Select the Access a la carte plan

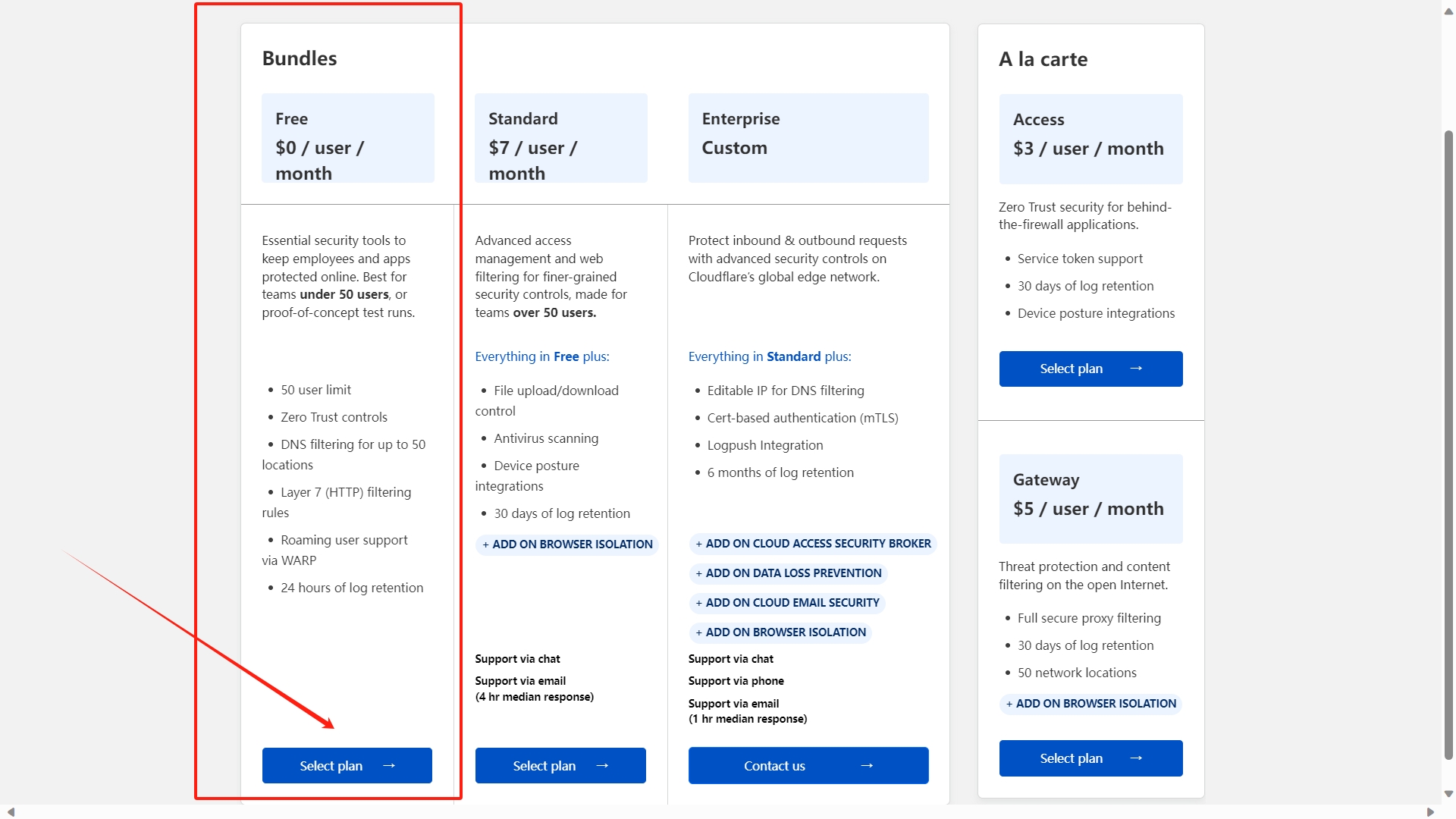[1090, 369]
